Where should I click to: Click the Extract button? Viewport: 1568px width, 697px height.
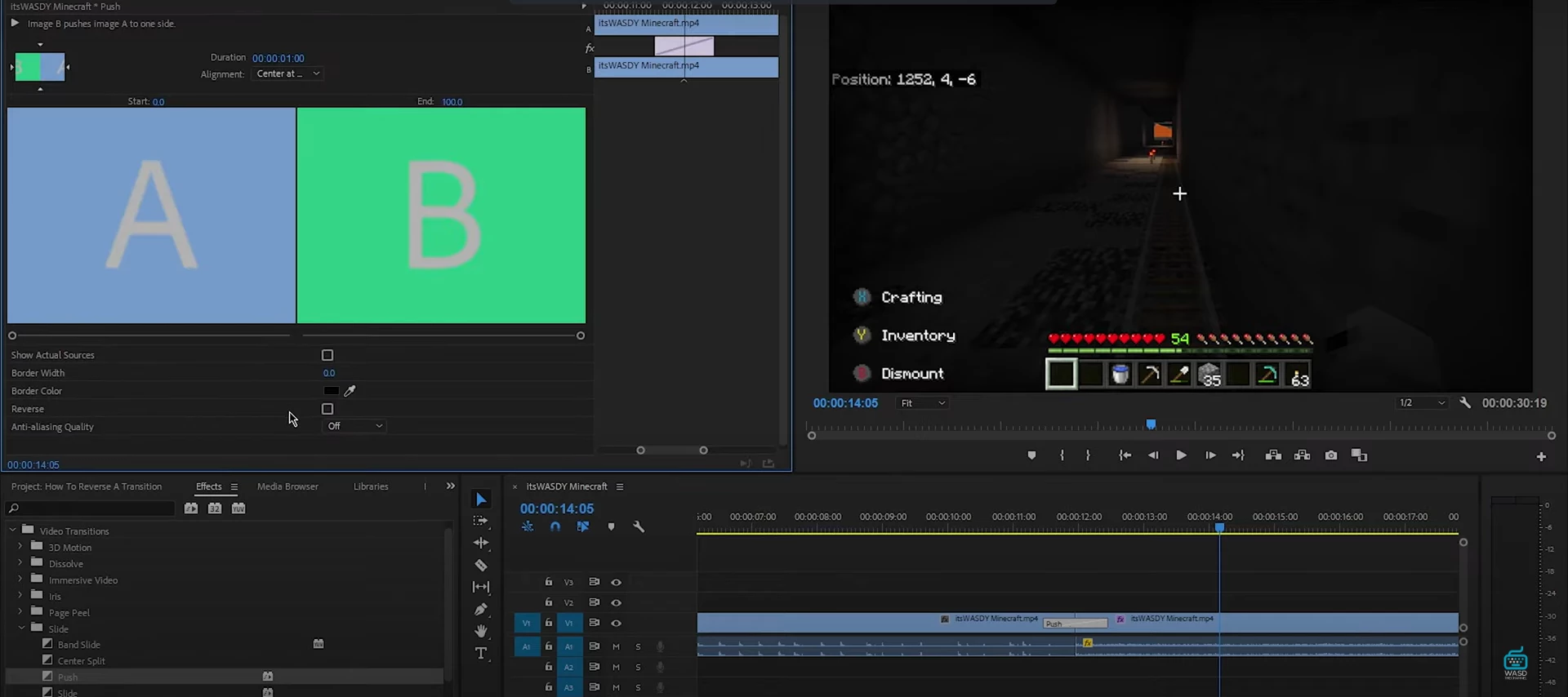click(x=1303, y=455)
